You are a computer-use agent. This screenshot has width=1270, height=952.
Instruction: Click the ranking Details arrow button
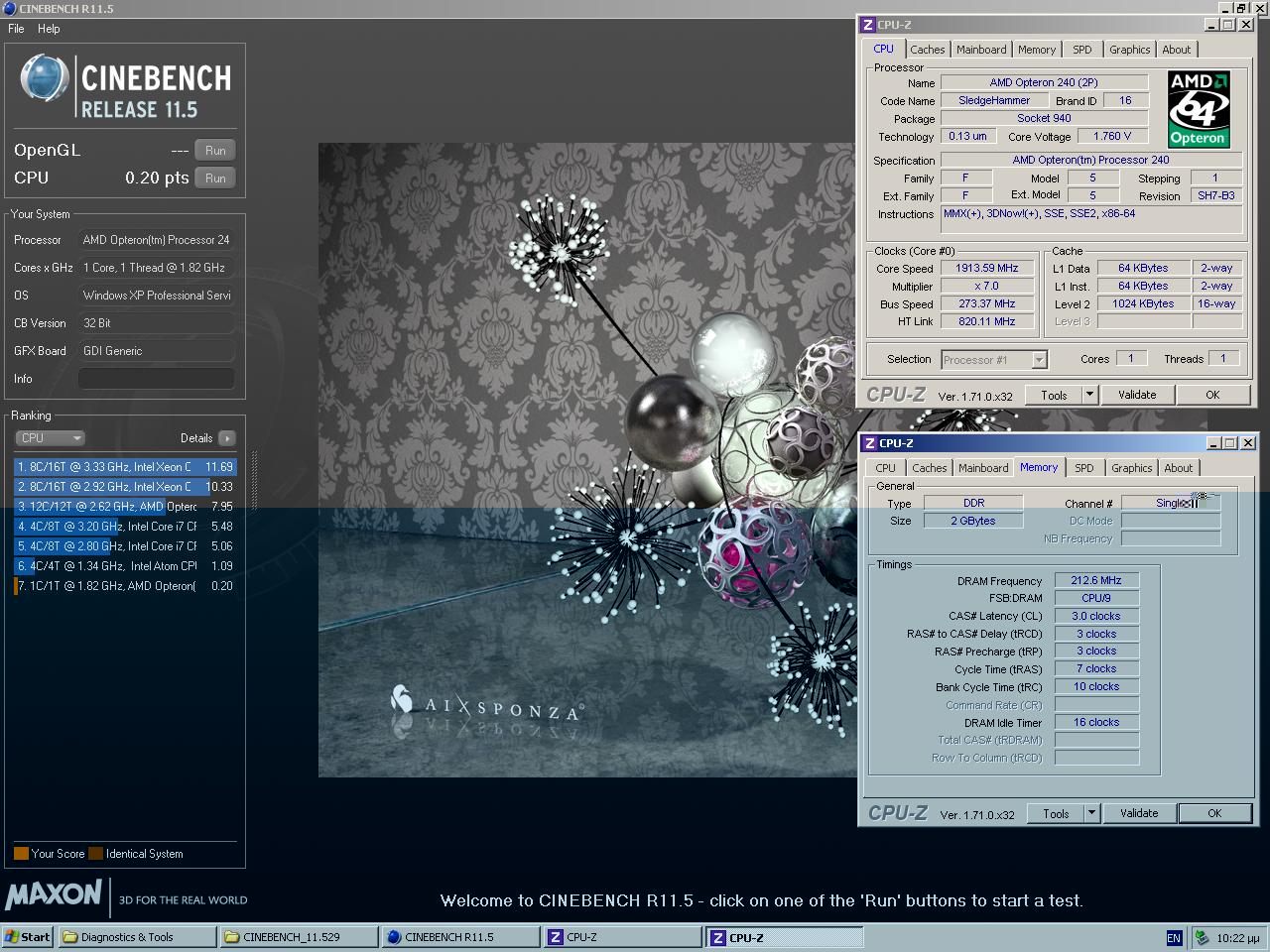point(227,438)
